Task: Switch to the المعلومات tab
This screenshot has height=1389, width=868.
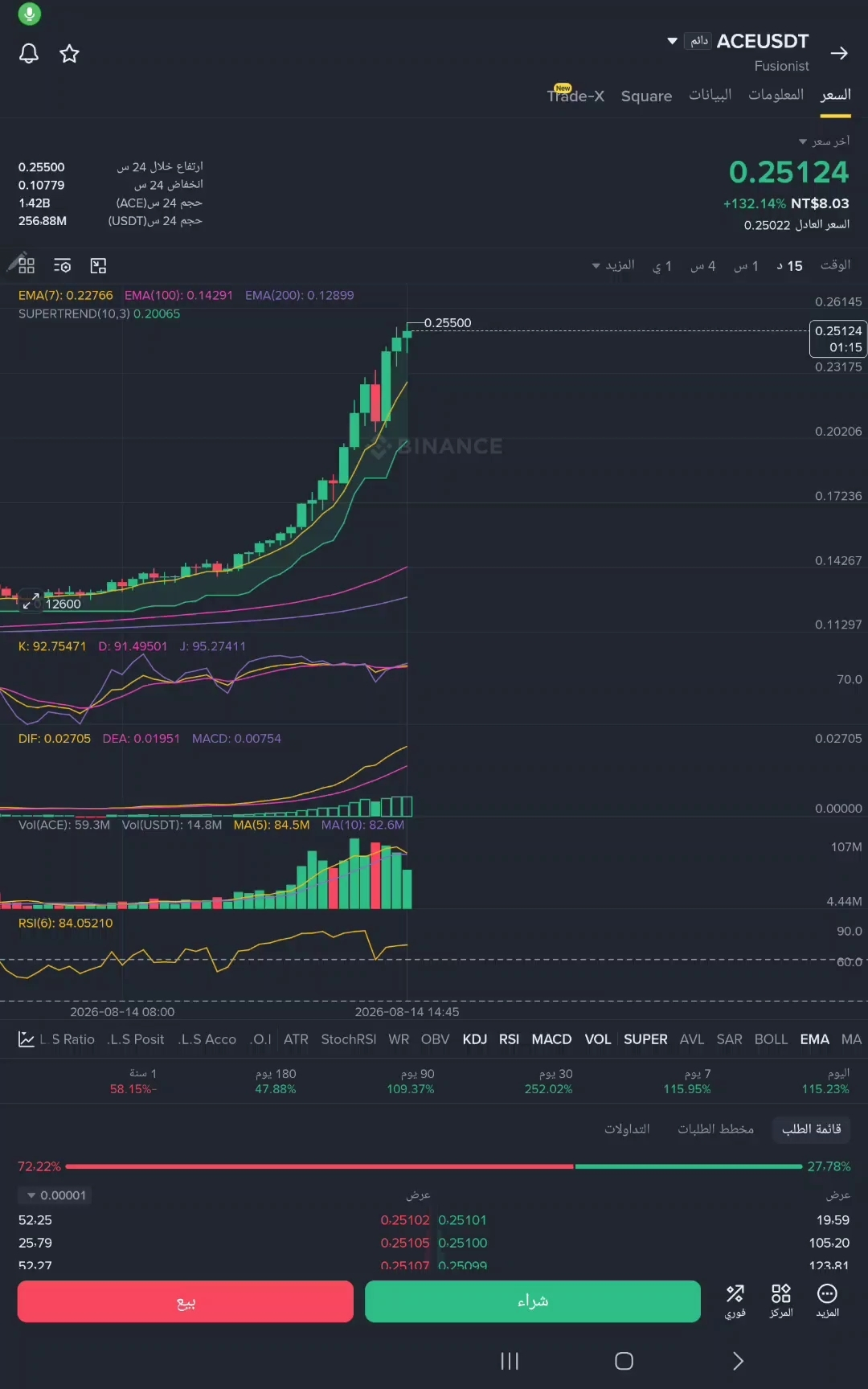Action: coord(776,95)
